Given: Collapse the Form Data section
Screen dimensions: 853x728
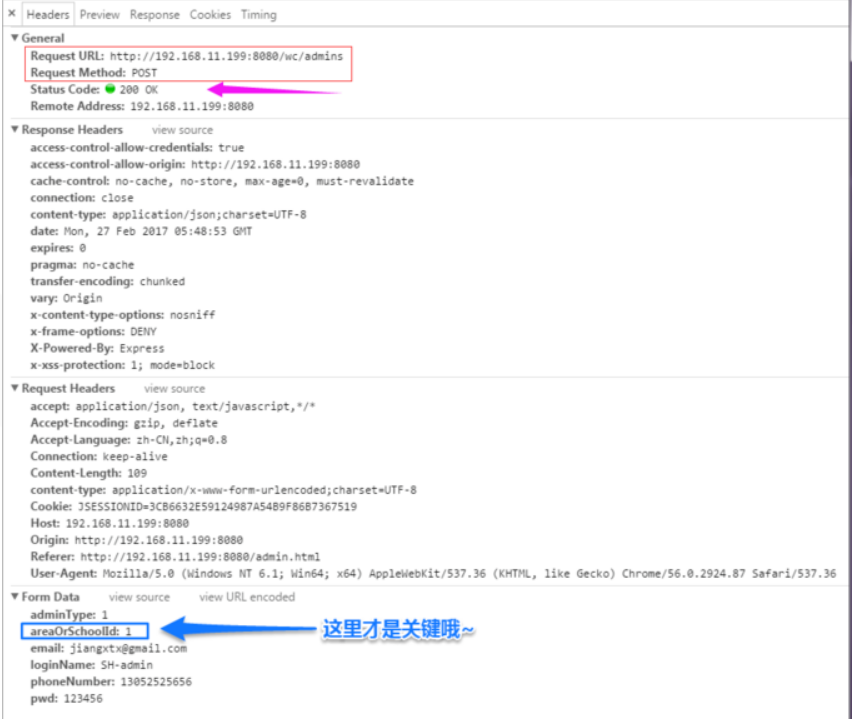Looking at the screenshot, I should click(x=13, y=597).
